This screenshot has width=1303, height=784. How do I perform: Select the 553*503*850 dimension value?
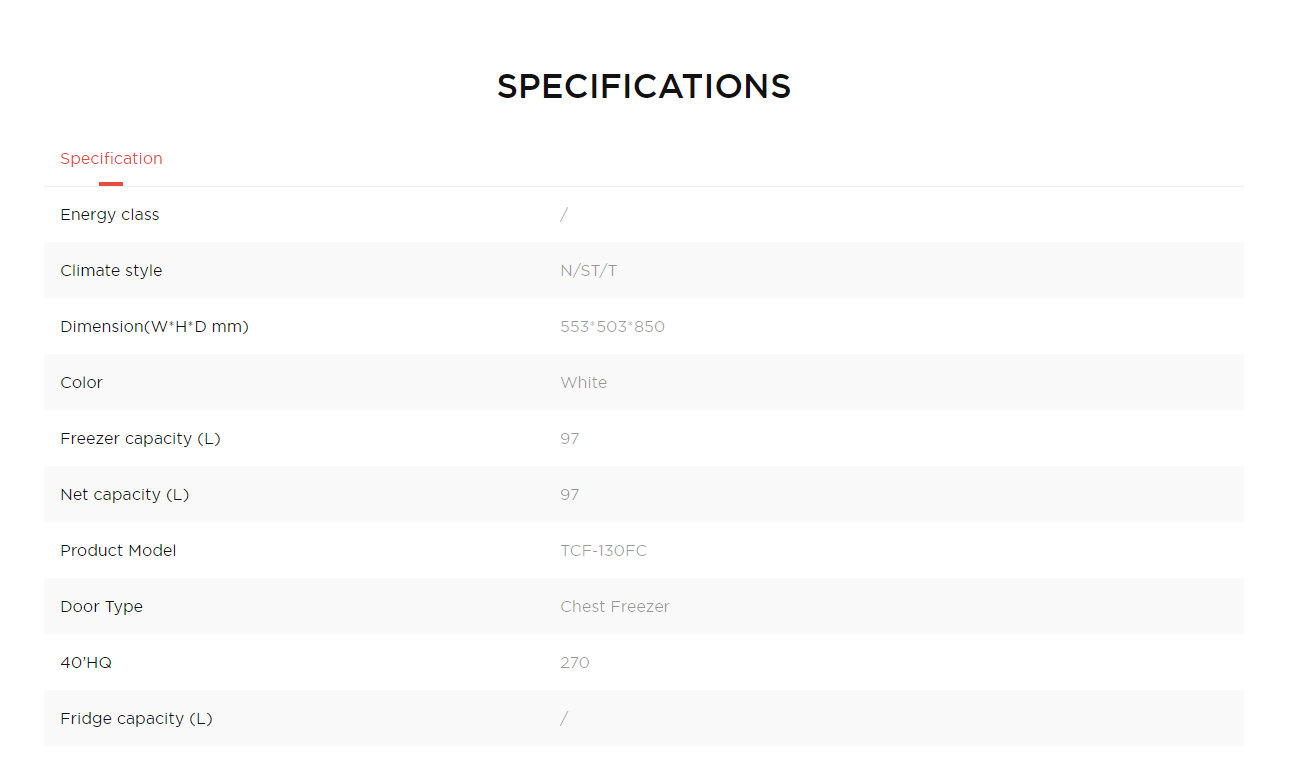tap(612, 327)
